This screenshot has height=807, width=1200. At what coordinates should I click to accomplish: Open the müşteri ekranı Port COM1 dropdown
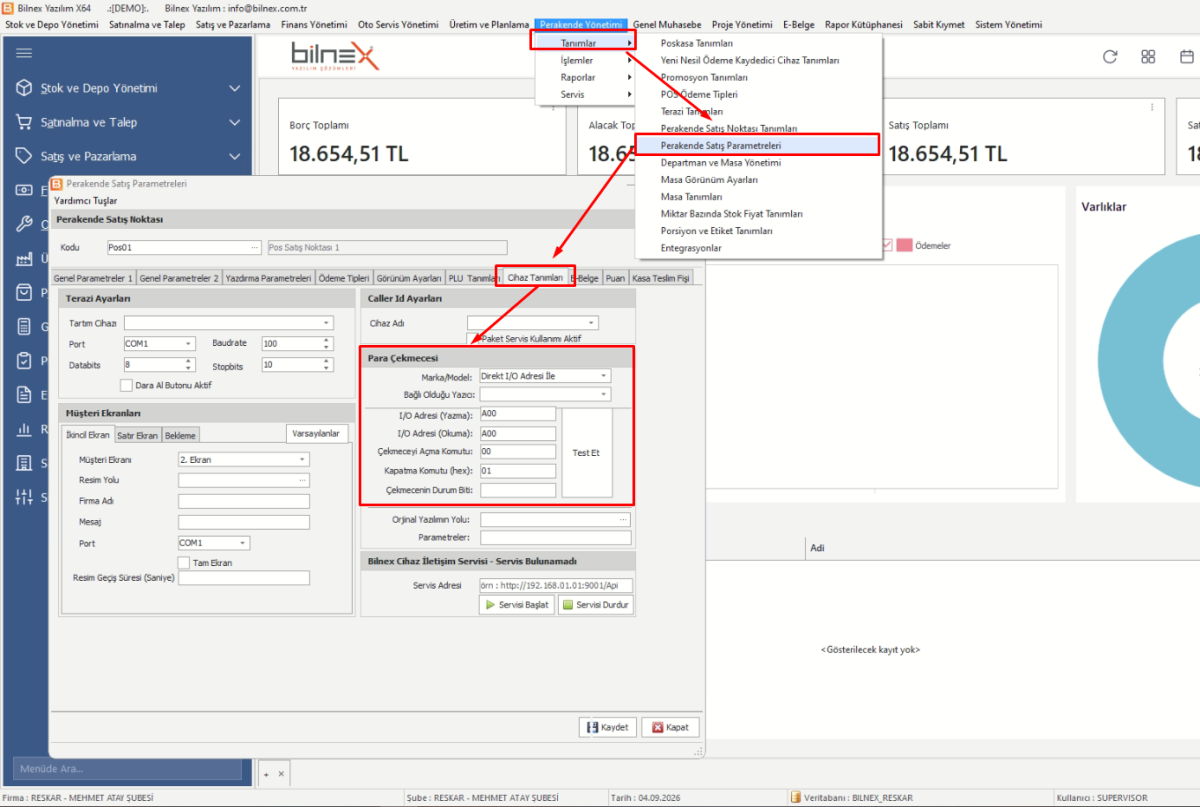point(242,543)
